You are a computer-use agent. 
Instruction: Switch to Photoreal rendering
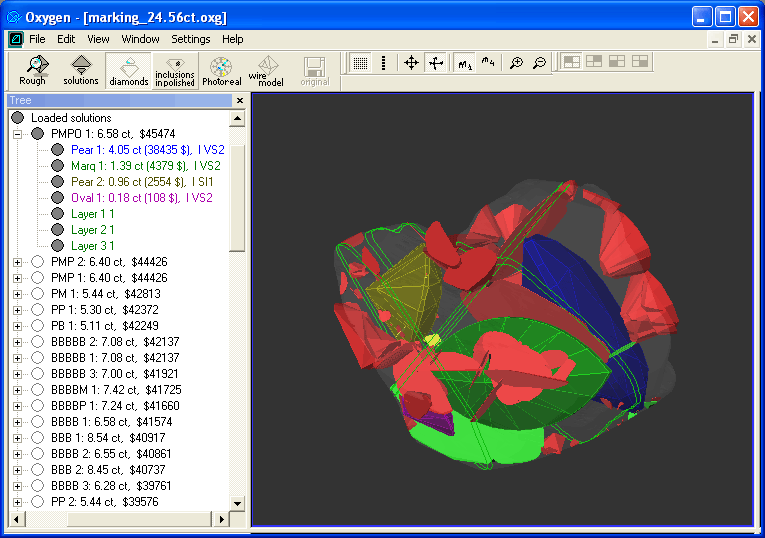pos(221,70)
